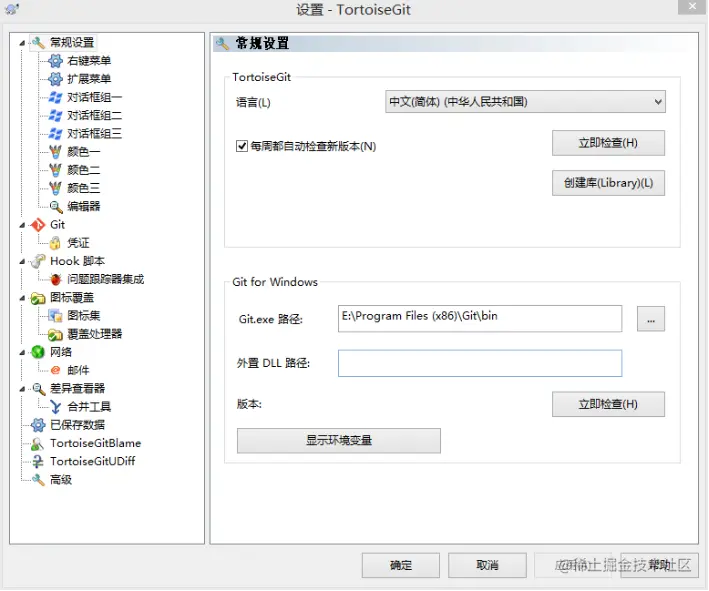Click the gear icon beside 已保存数据
The image size is (709, 591).
[38, 425]
